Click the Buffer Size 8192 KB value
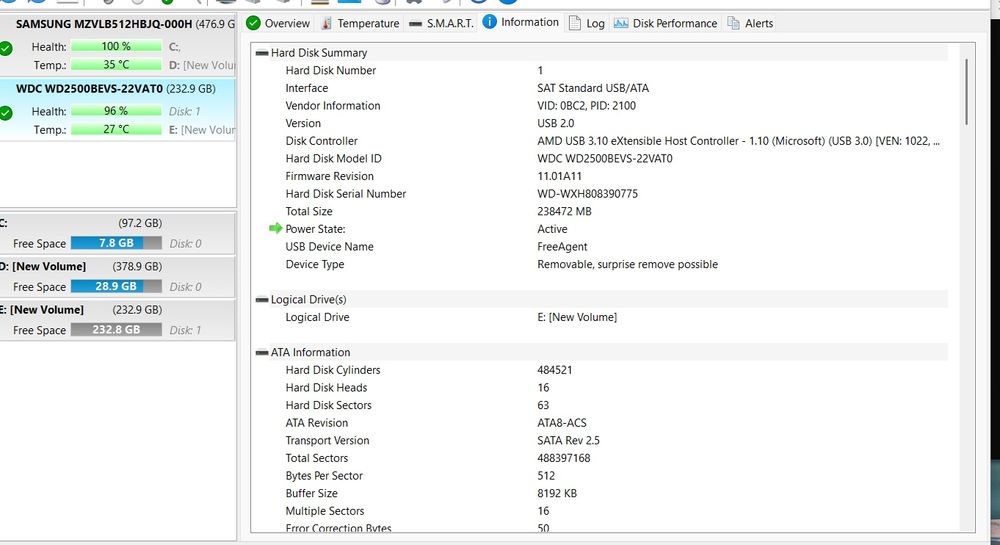 (557, 493)
